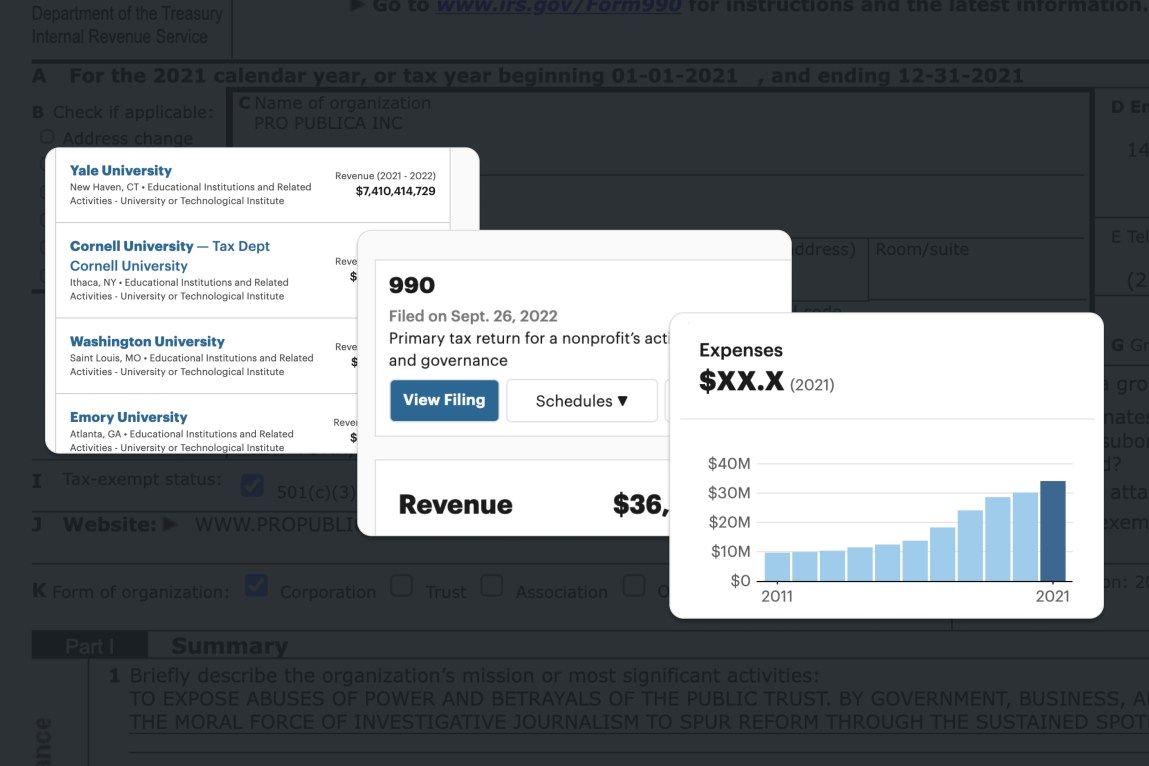
Task: Click the first 2011 expenses bar
Action: tap(777, 566)
